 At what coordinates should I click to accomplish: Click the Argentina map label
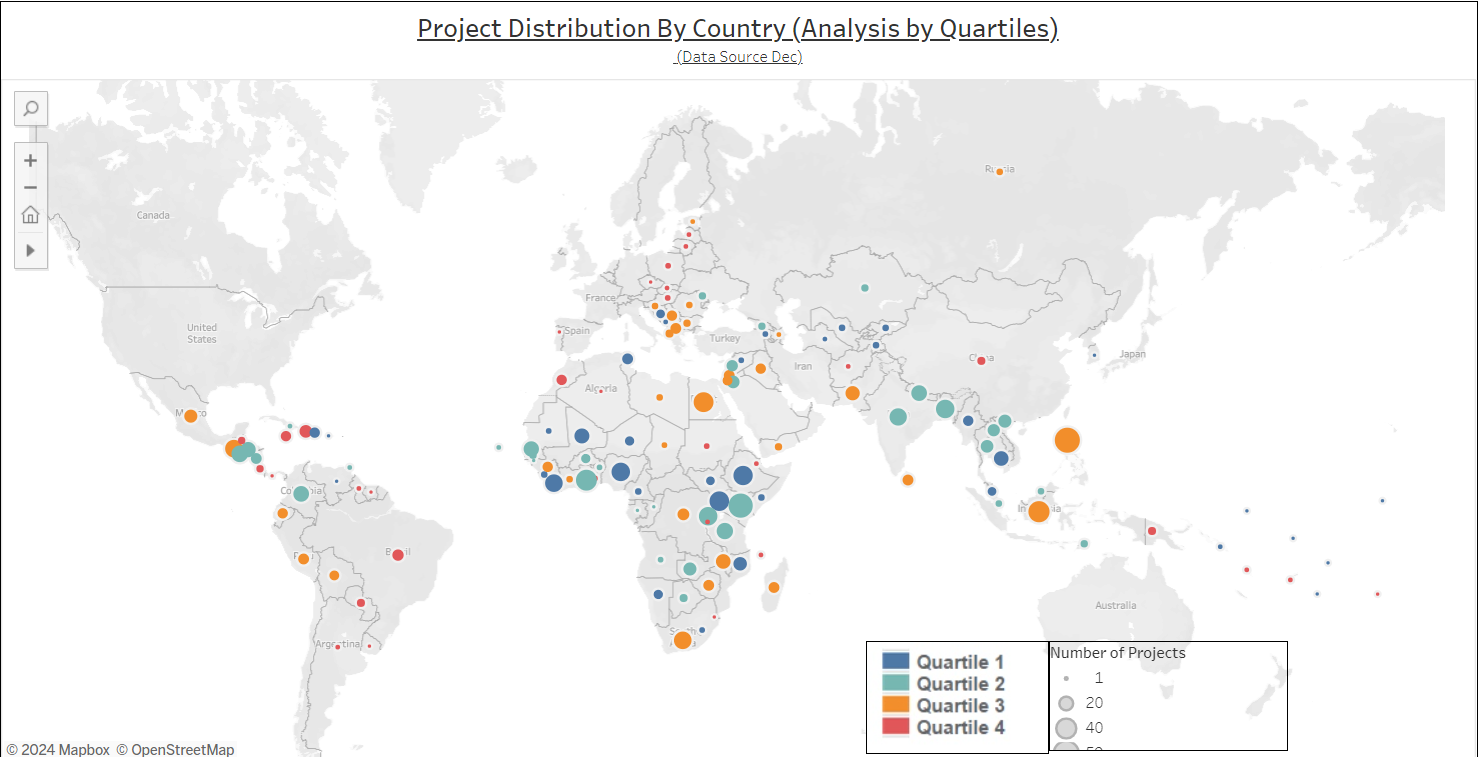coord(337,643)
